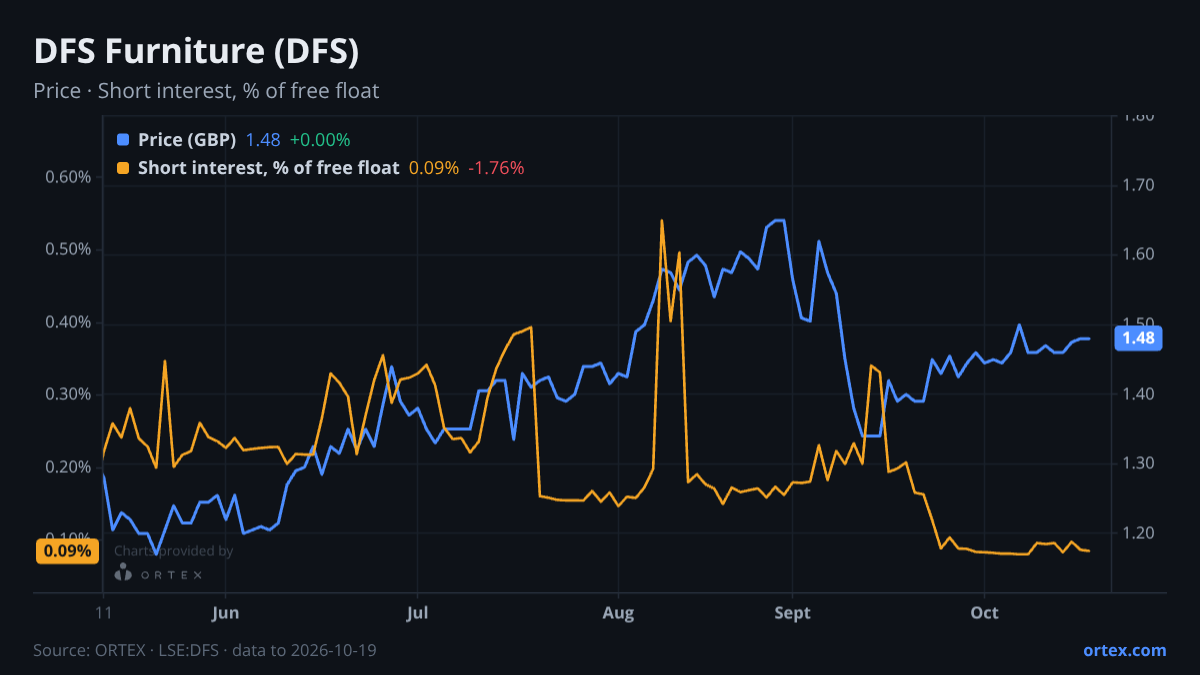The width and height of the screenshot is (1200, 675).
Task: Click the source text 'Source: ORTEX · LSE:DFS'
Action: 126,650
